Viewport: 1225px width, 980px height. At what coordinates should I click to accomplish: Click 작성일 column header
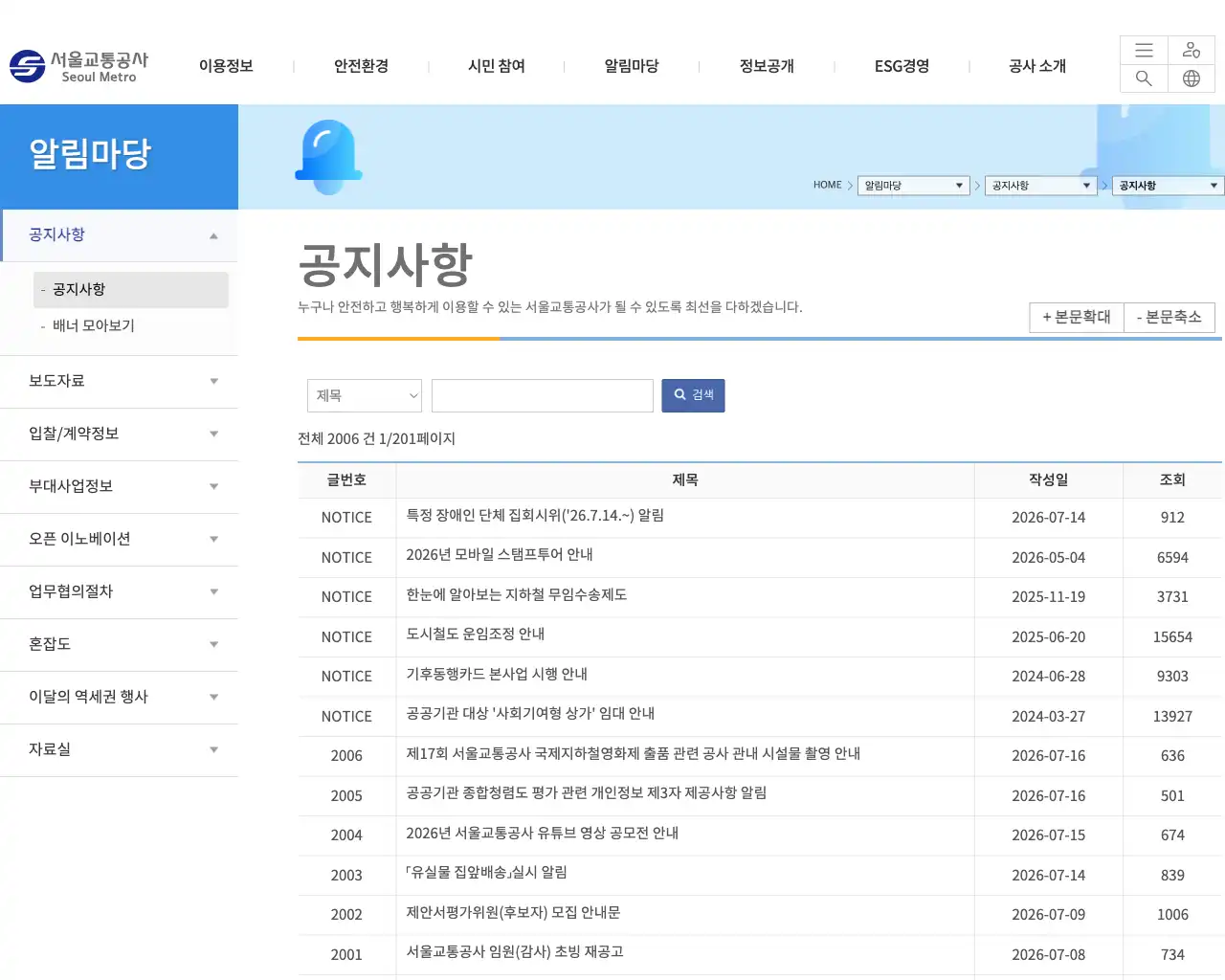coord(1049,480)
